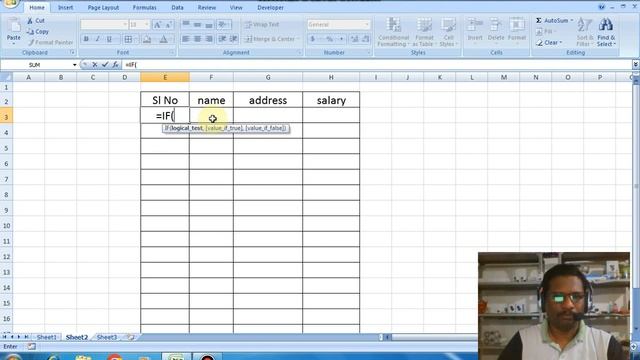Click the Select All corner button
This screenshot has width=640, height=360.
coord(6,77)
